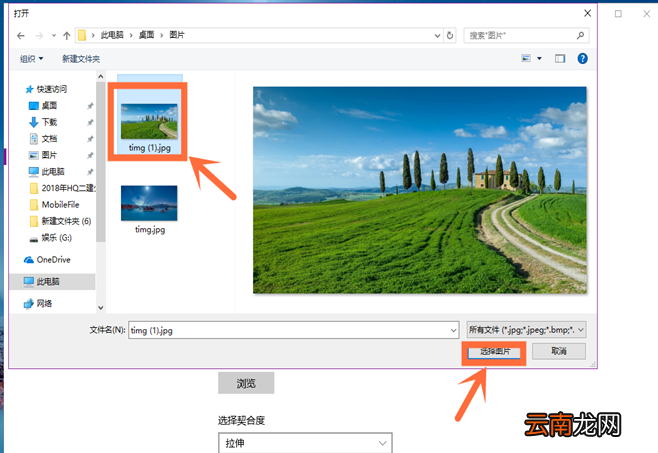The image size is (658, 453).
Task: Click 浏览 button in settings window
Action: [x=246, y=383]
